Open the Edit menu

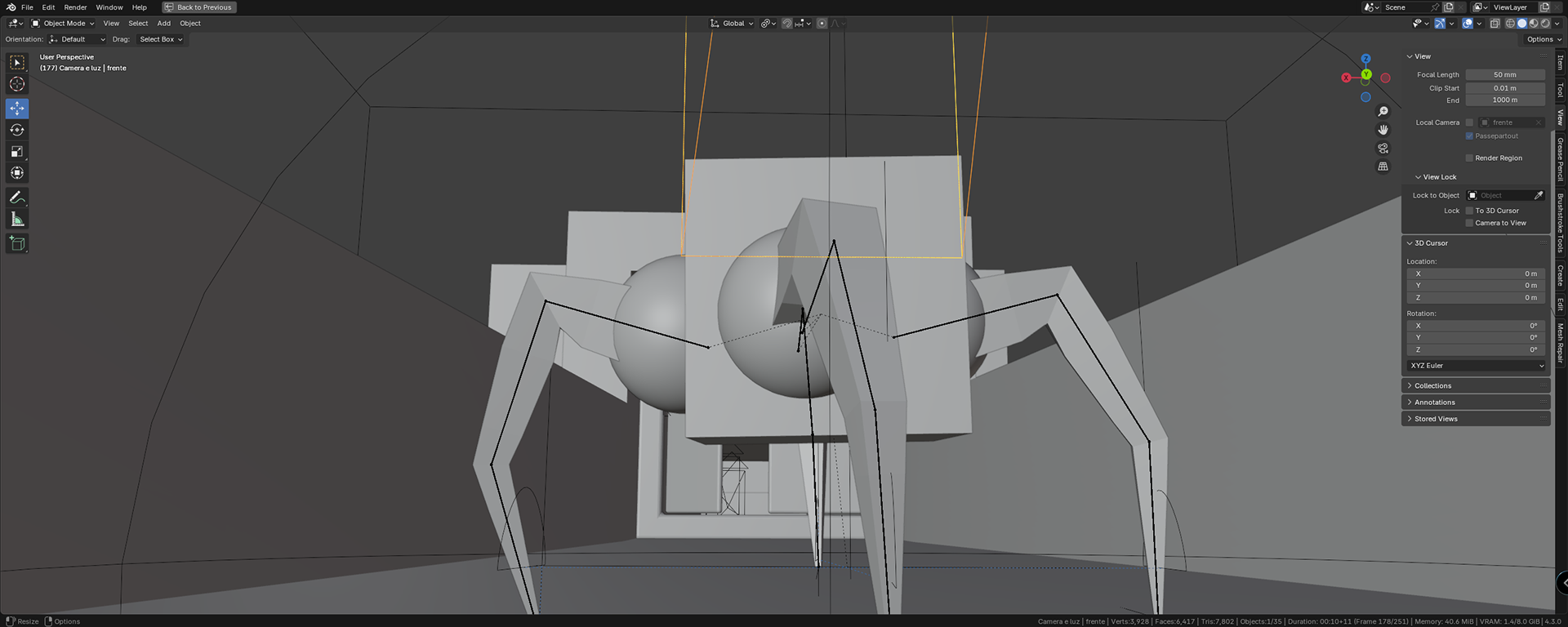48,7
